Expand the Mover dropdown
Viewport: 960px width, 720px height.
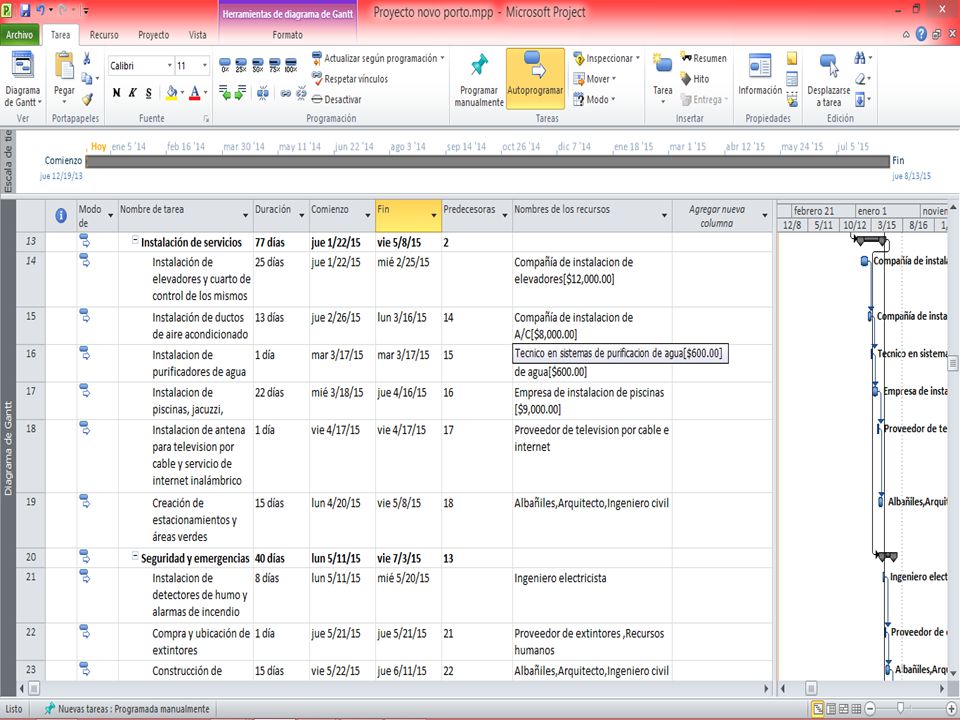pos(594,79)
